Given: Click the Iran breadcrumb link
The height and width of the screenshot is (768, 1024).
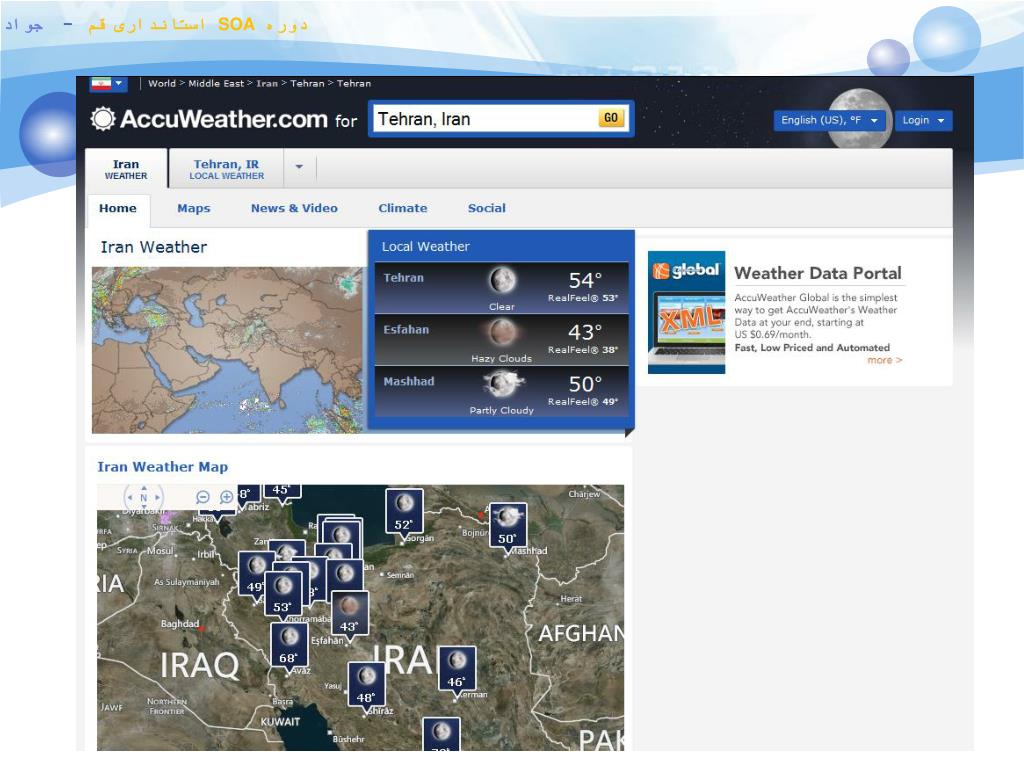Looking at the screenshot, I should (266, 84).
